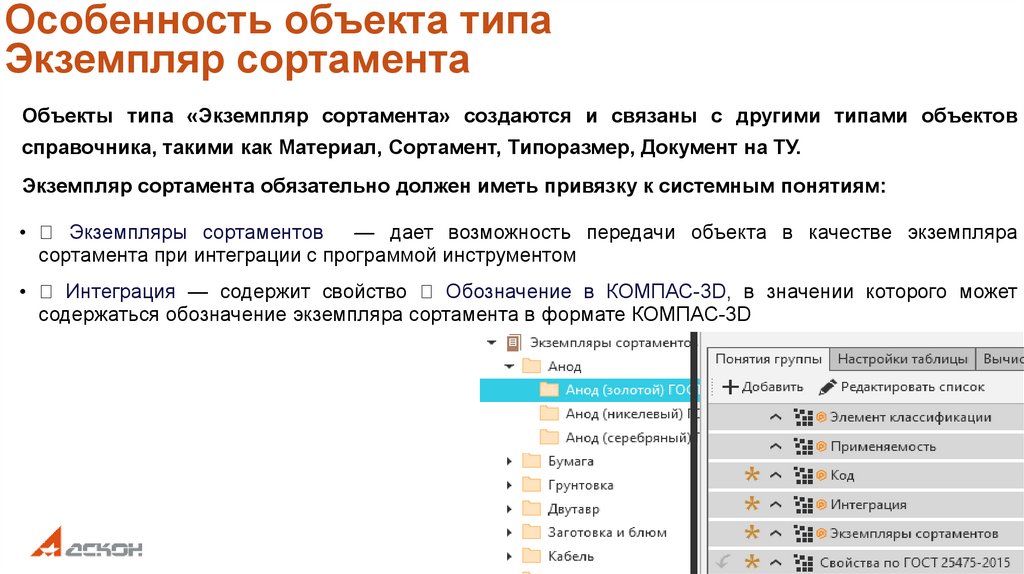
Task: Click the orange circle icon beside Интеграция
Action: coord(821,504)
